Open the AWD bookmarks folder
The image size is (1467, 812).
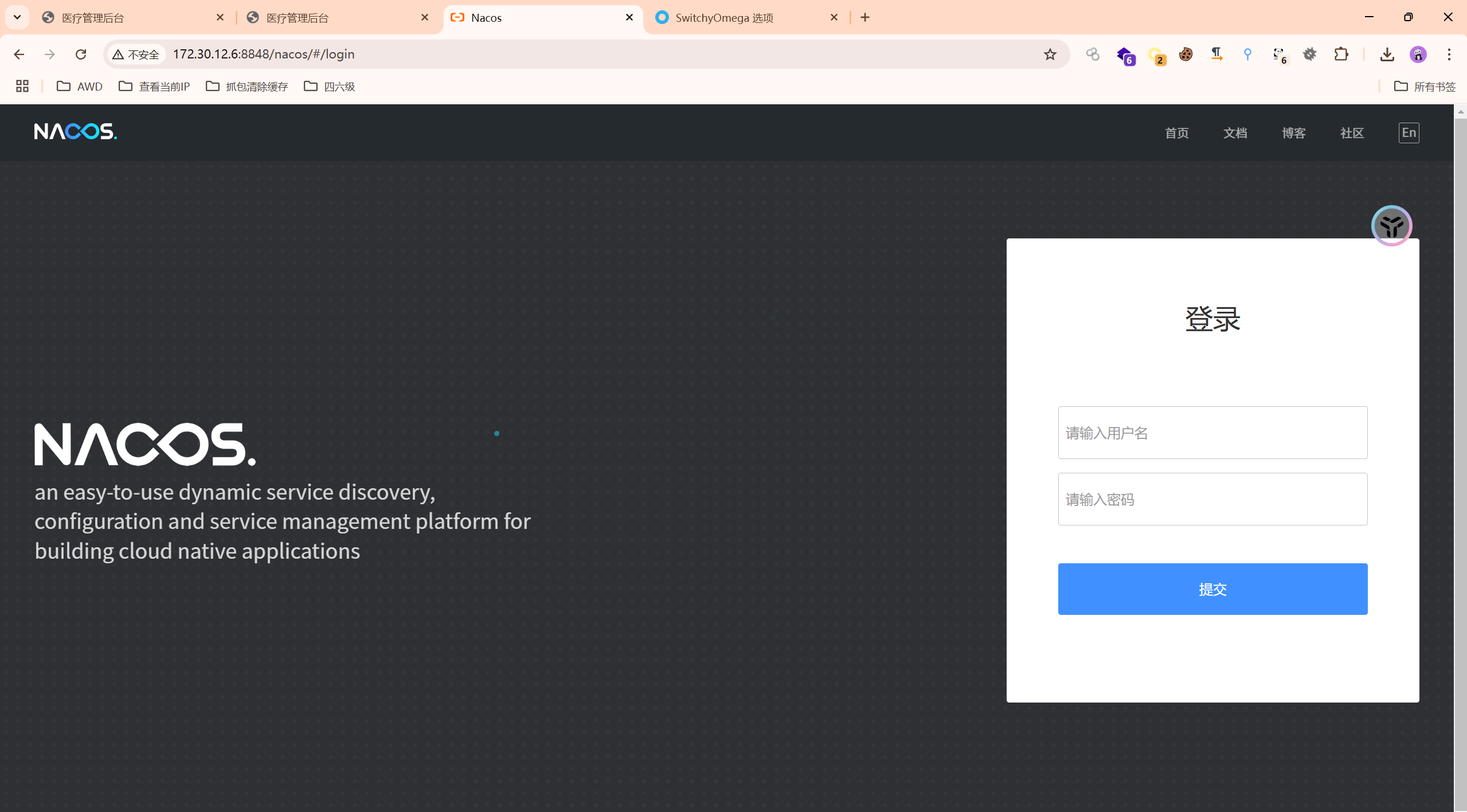80,87
